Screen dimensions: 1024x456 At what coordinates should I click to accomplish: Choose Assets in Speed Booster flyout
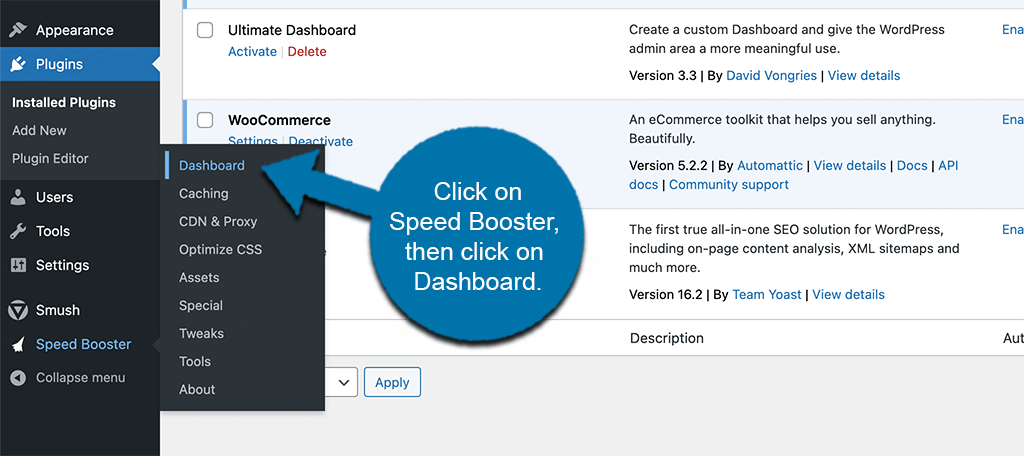[199, 278]
